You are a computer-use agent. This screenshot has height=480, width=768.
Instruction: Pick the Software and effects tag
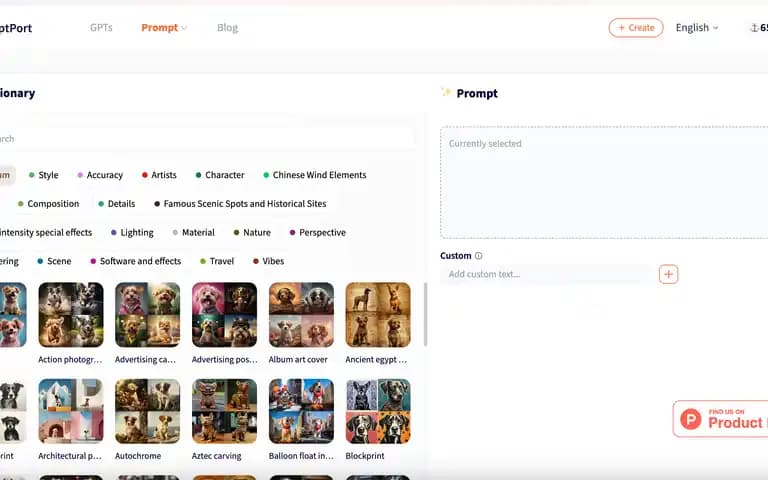point(136,261)
